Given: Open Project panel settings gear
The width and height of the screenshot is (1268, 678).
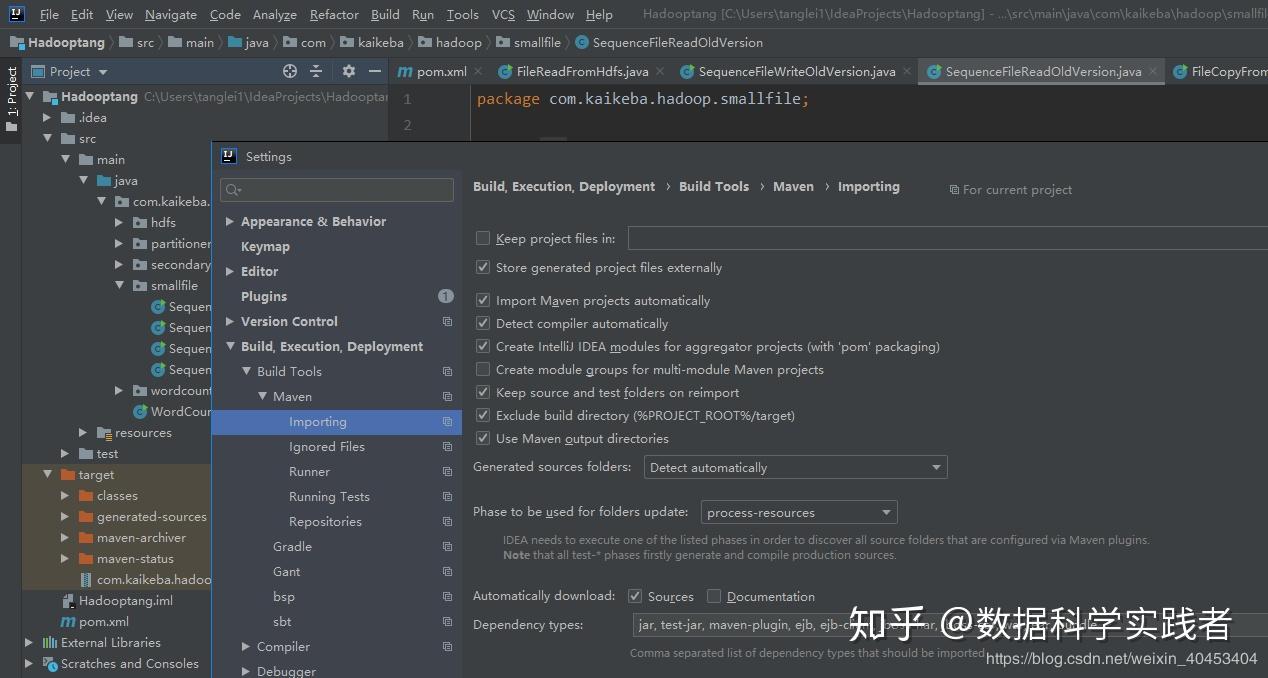Looking at the screenshot, I should [348, 71].
